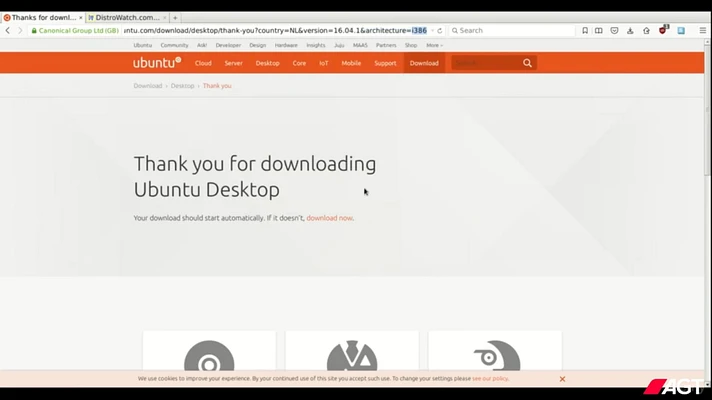Click the bookmark icon in browser toolbar
The width and height of the screenshot is (712, 400).
(x=585, y=30)
